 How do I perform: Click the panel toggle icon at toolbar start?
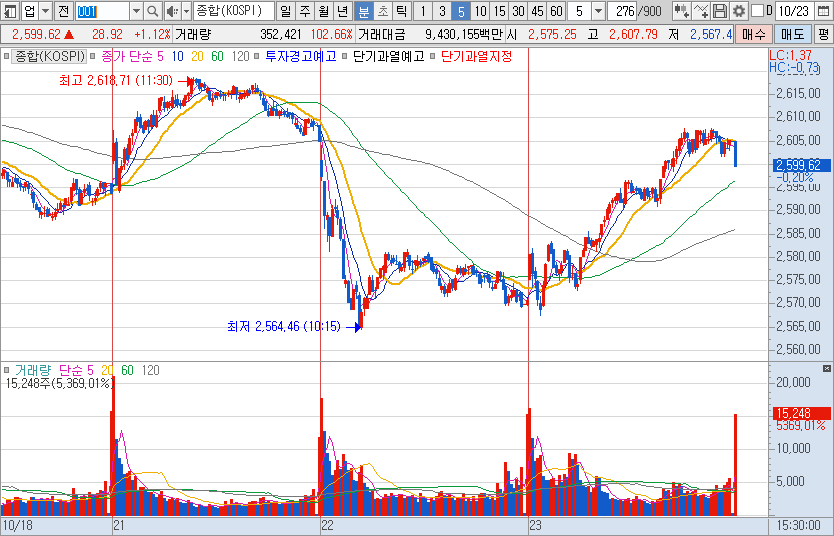10,11
